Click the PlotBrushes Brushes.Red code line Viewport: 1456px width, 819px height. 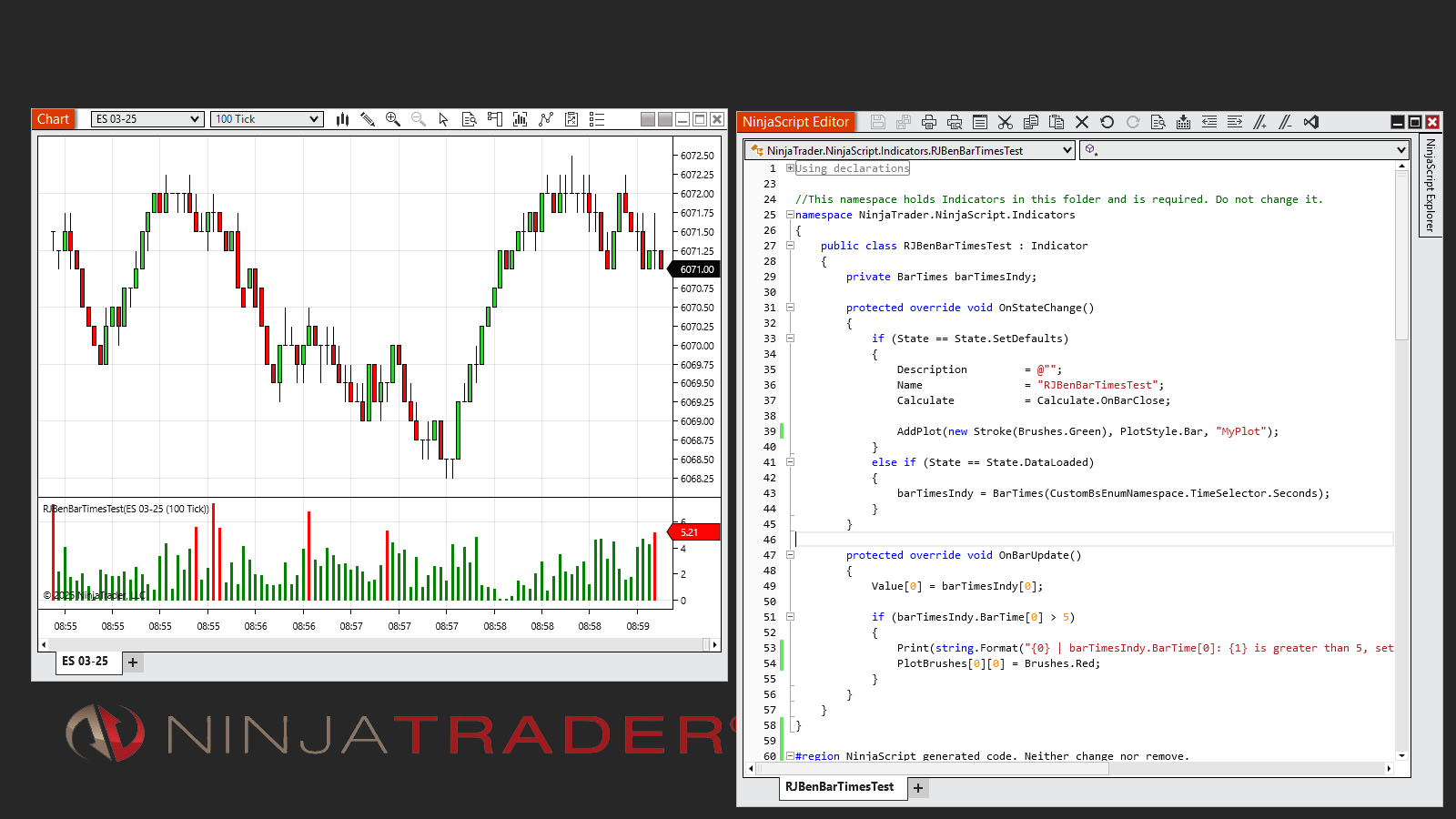[998, 663]
